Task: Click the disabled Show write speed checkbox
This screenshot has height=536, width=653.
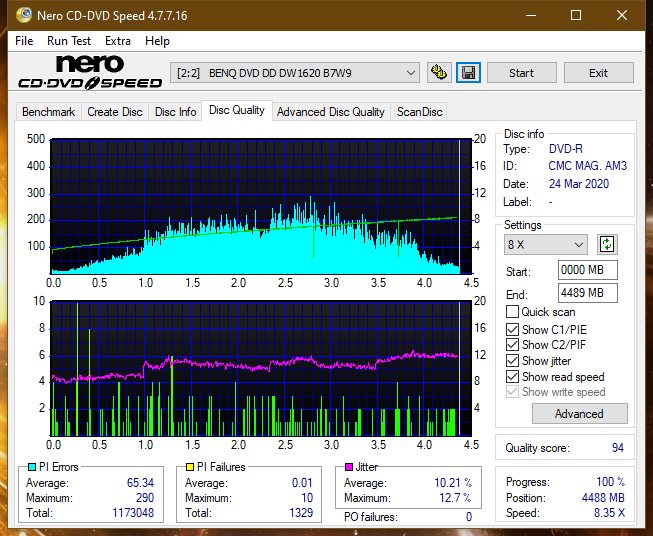Action: [x=512, y=392]
